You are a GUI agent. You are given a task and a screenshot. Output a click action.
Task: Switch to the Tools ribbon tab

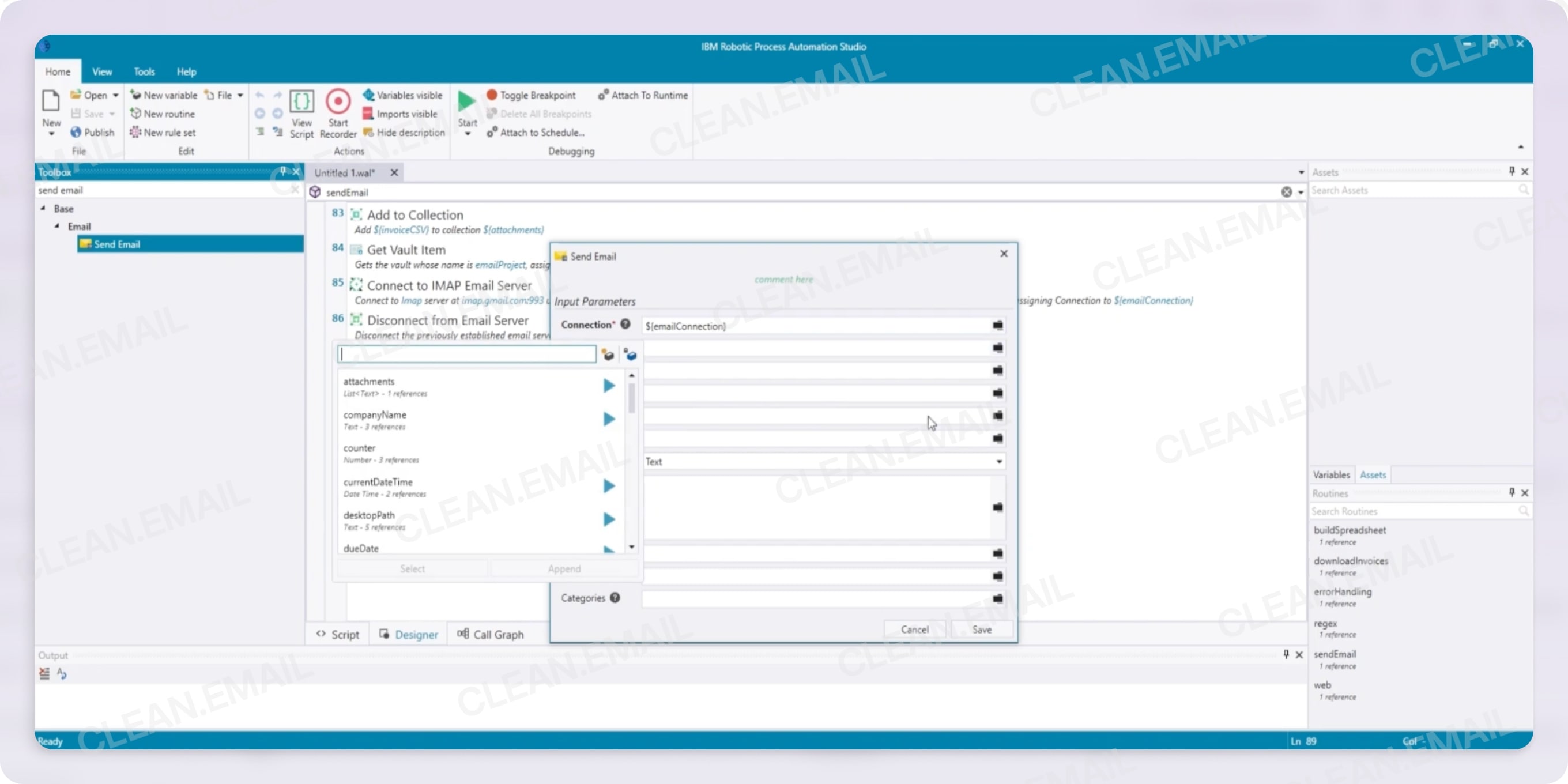(144, 71)
